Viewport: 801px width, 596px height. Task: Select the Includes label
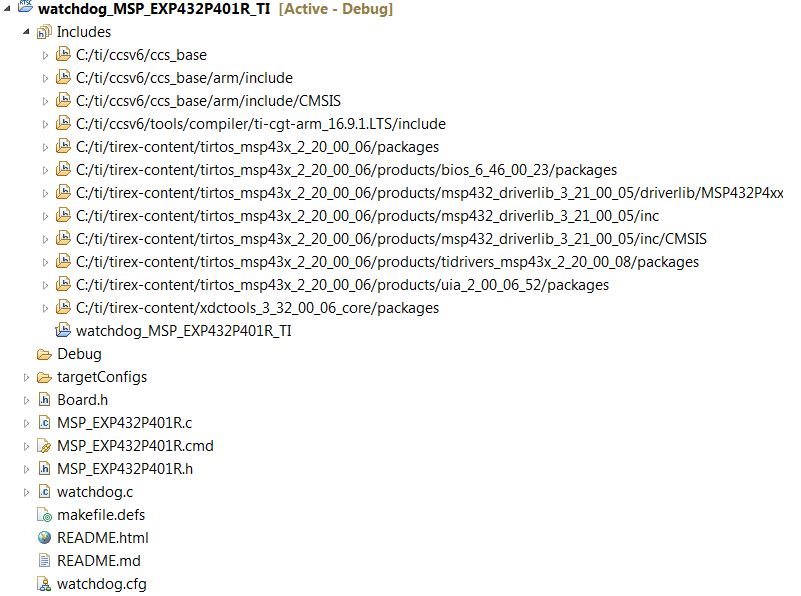click(84, 32)
